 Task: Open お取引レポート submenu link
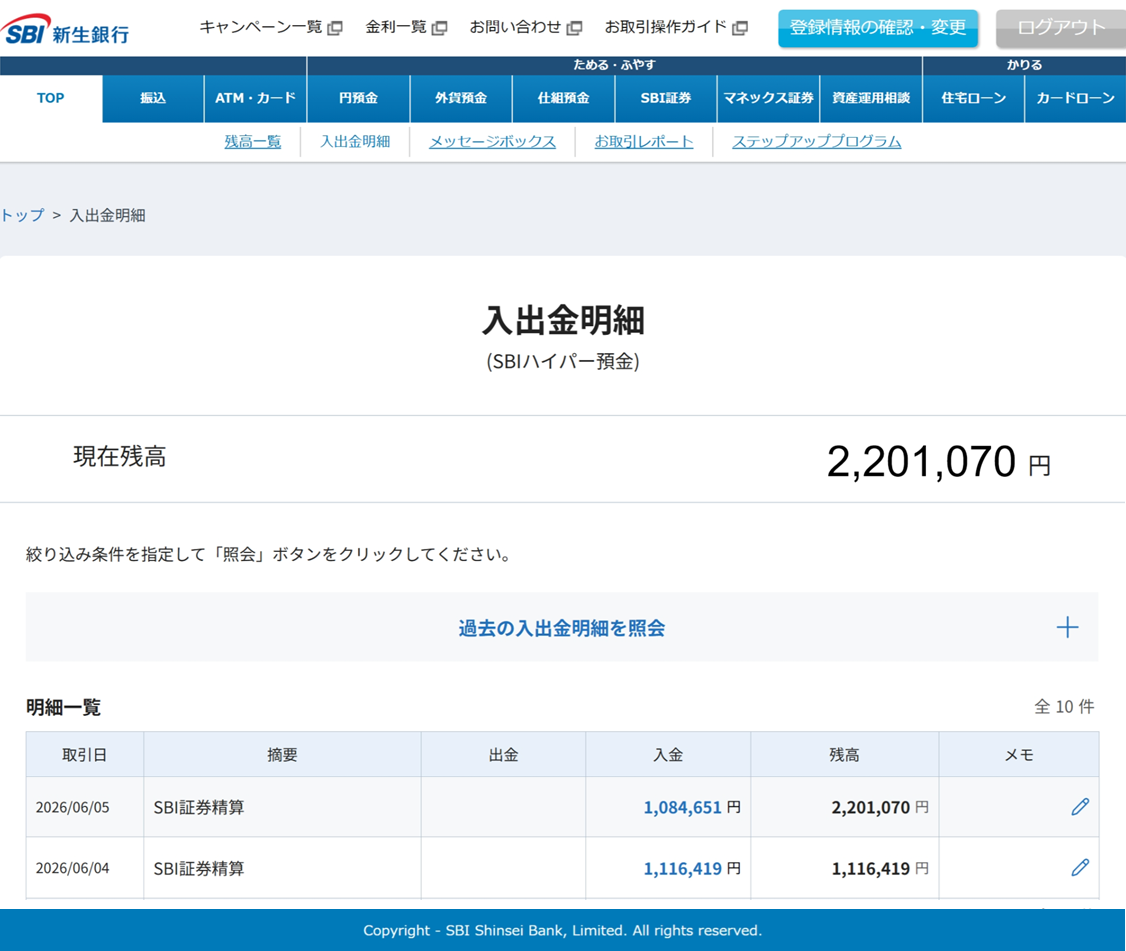click(x=644, y=142)
